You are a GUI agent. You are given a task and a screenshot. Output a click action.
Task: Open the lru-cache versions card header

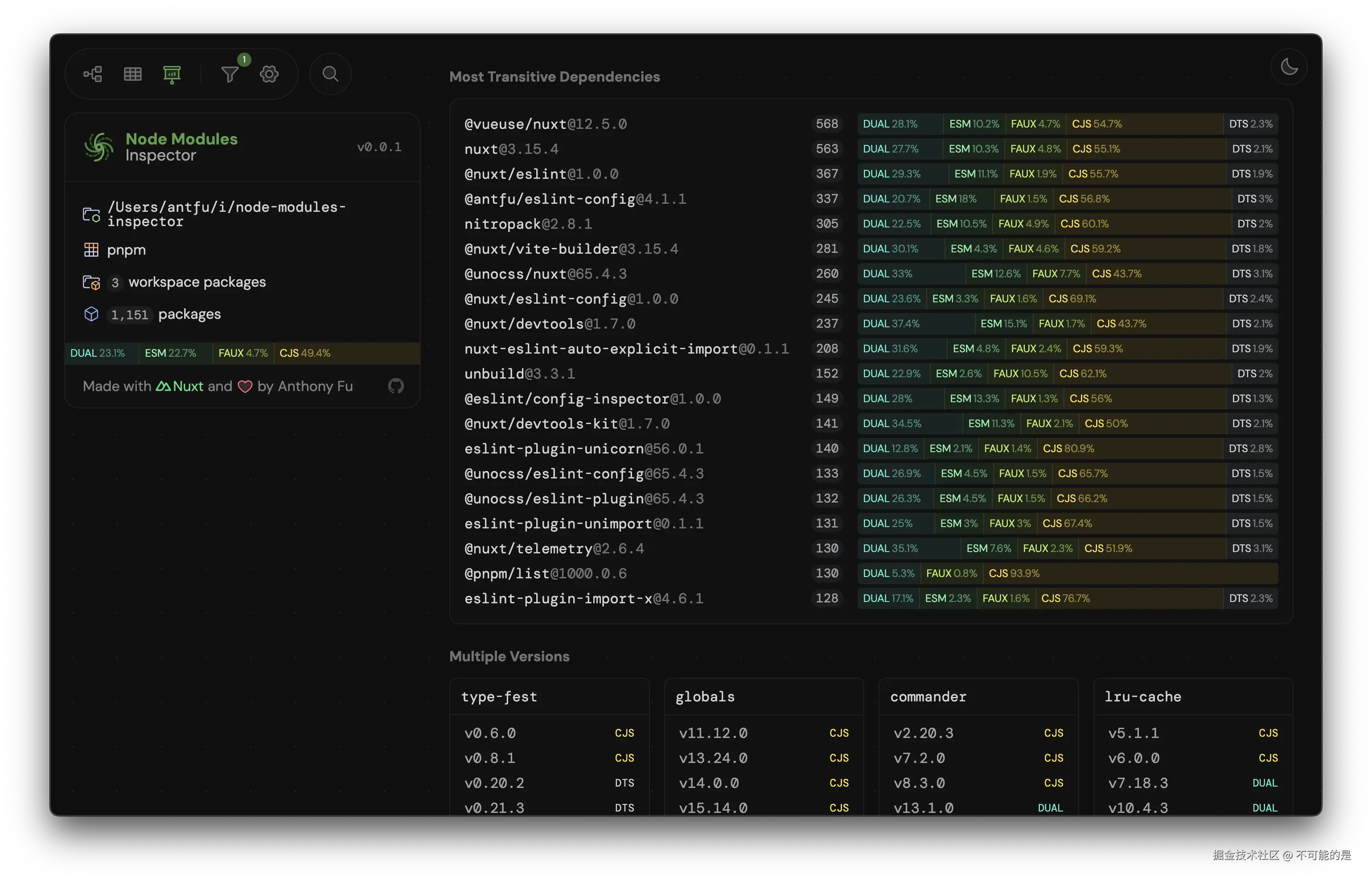pyautogui.click(x=1142, y=697)
